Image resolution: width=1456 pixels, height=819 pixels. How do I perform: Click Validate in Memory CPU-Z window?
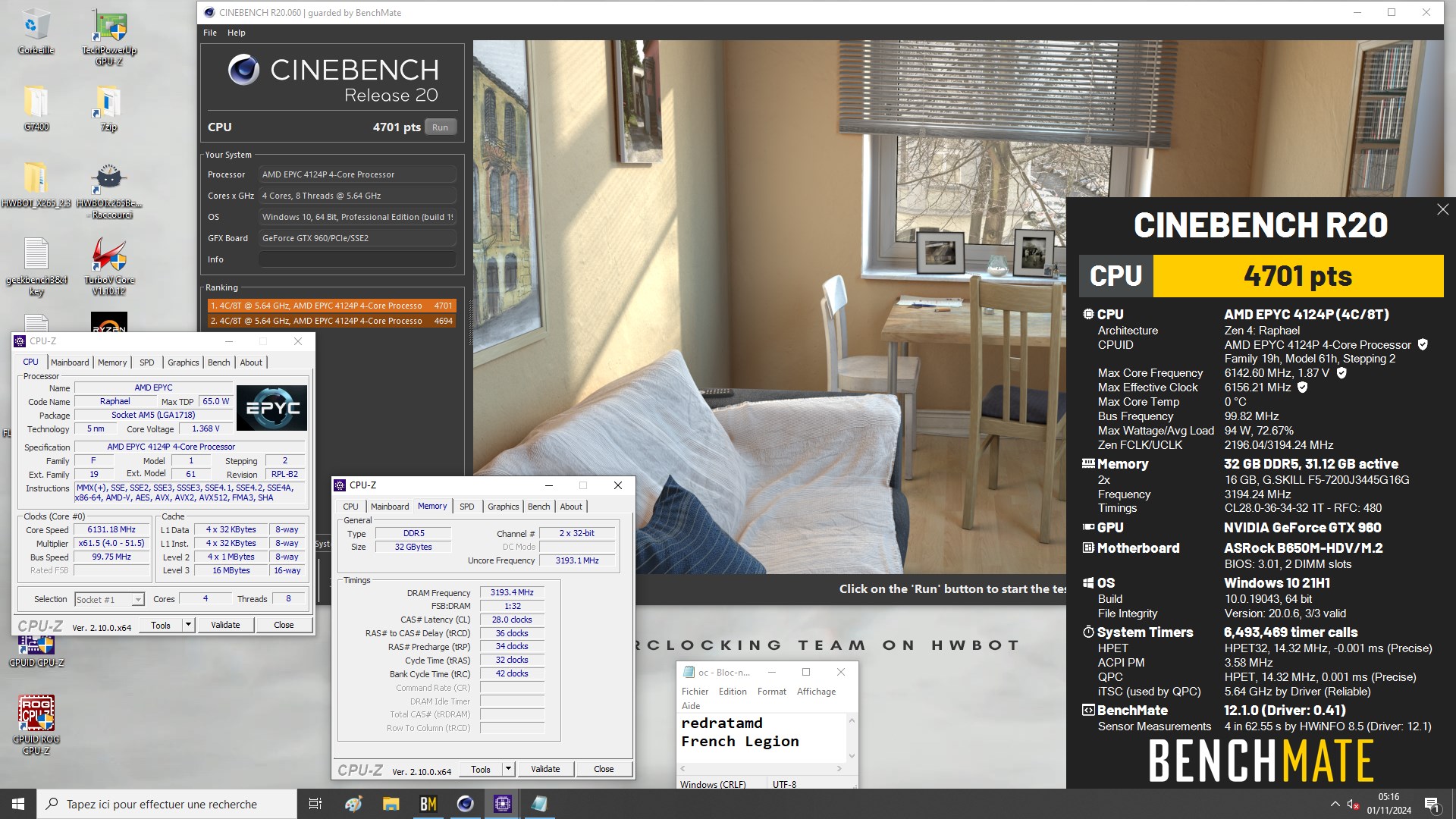click(545, 769)
